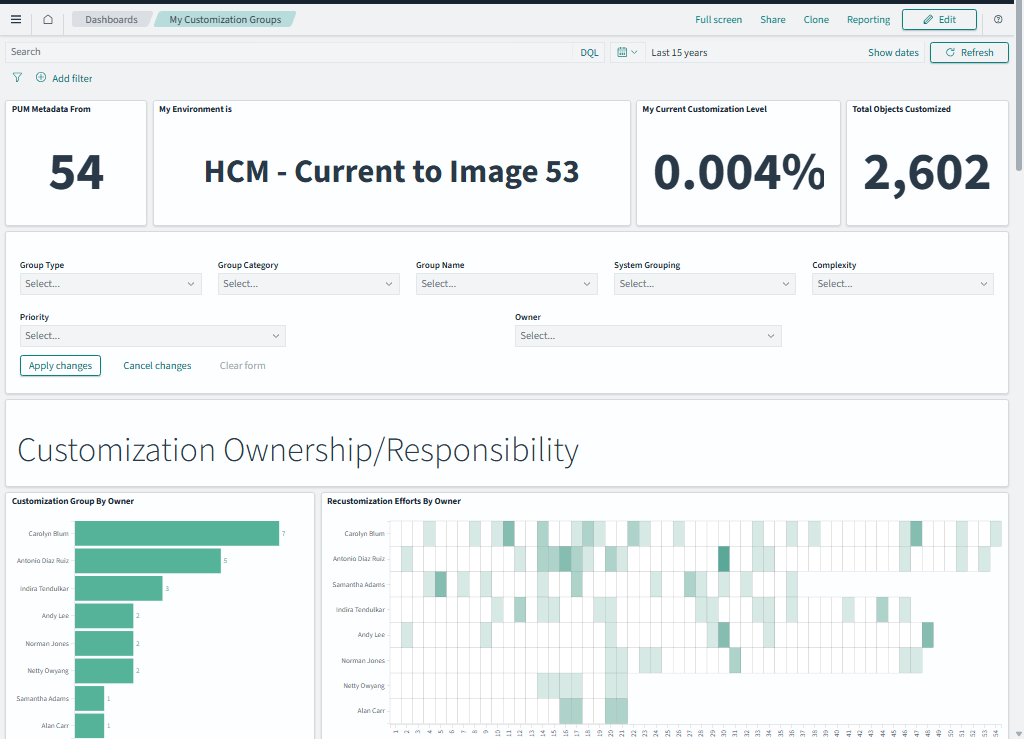Click the Samantha Adams bar

pos(89,699)
